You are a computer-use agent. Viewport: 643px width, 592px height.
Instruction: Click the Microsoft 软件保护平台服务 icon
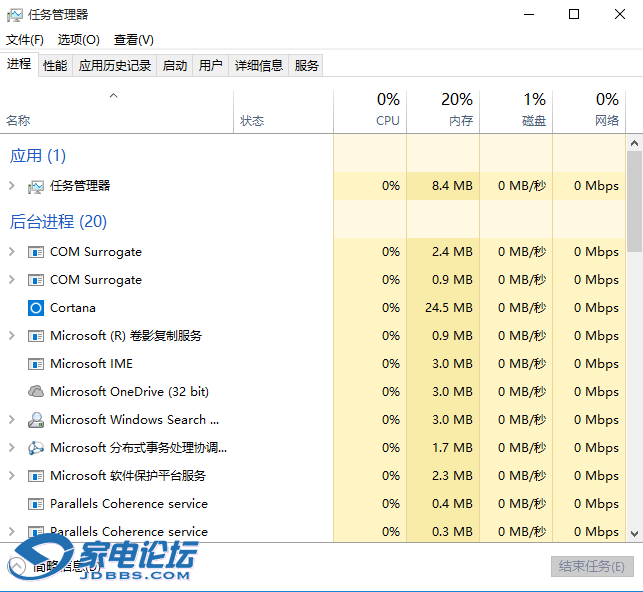coord(36,476)
